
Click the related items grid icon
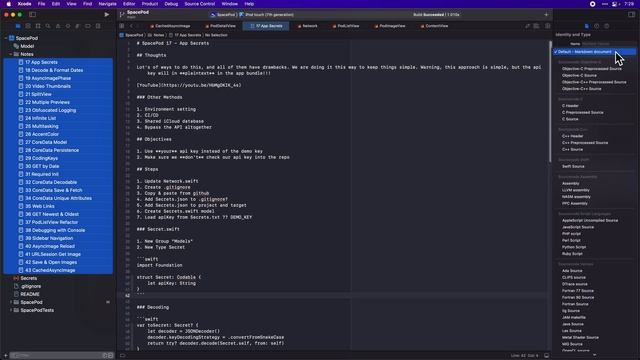(x=122, y=26)
